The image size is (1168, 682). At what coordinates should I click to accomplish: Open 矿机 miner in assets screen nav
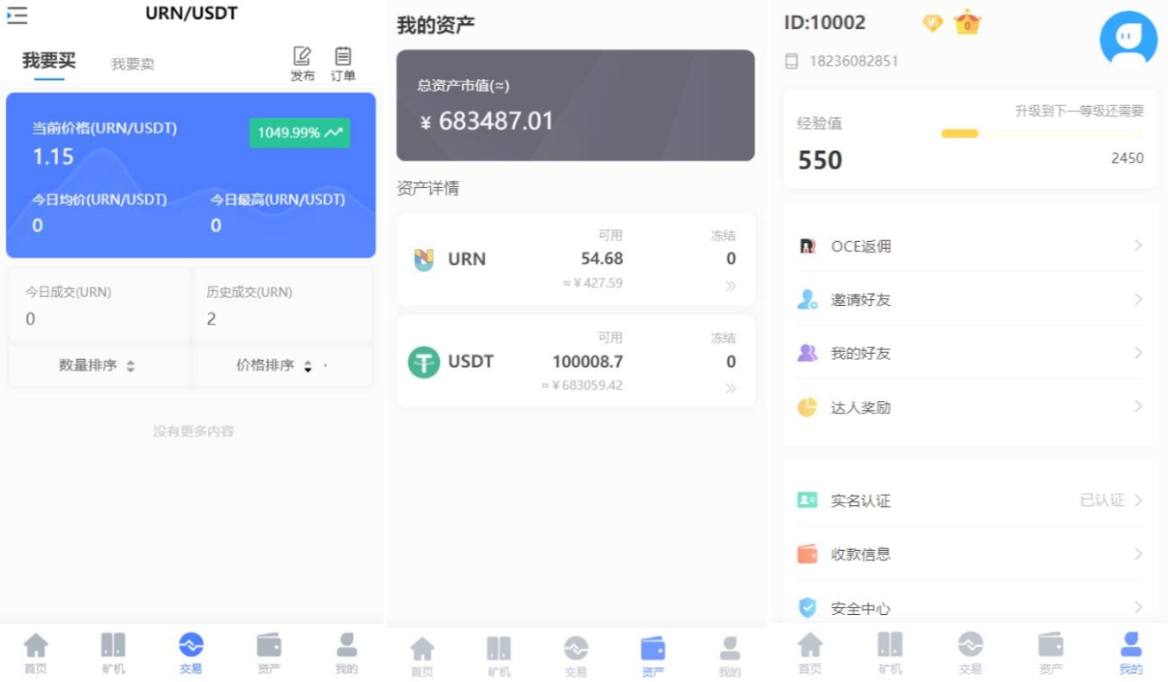499,656
